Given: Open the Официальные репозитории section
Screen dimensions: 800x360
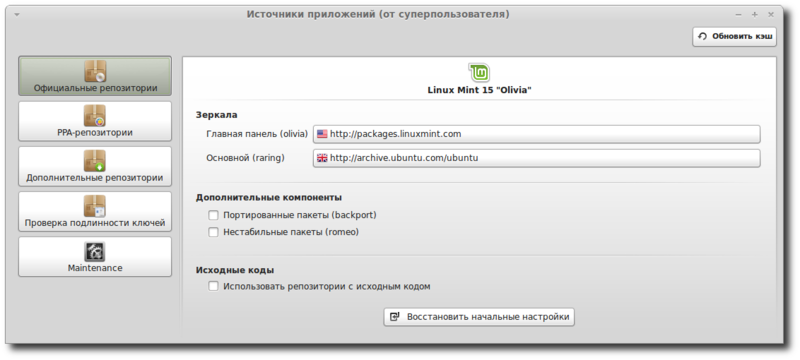Looking at the screenshot, I should [x=95, y=75].
